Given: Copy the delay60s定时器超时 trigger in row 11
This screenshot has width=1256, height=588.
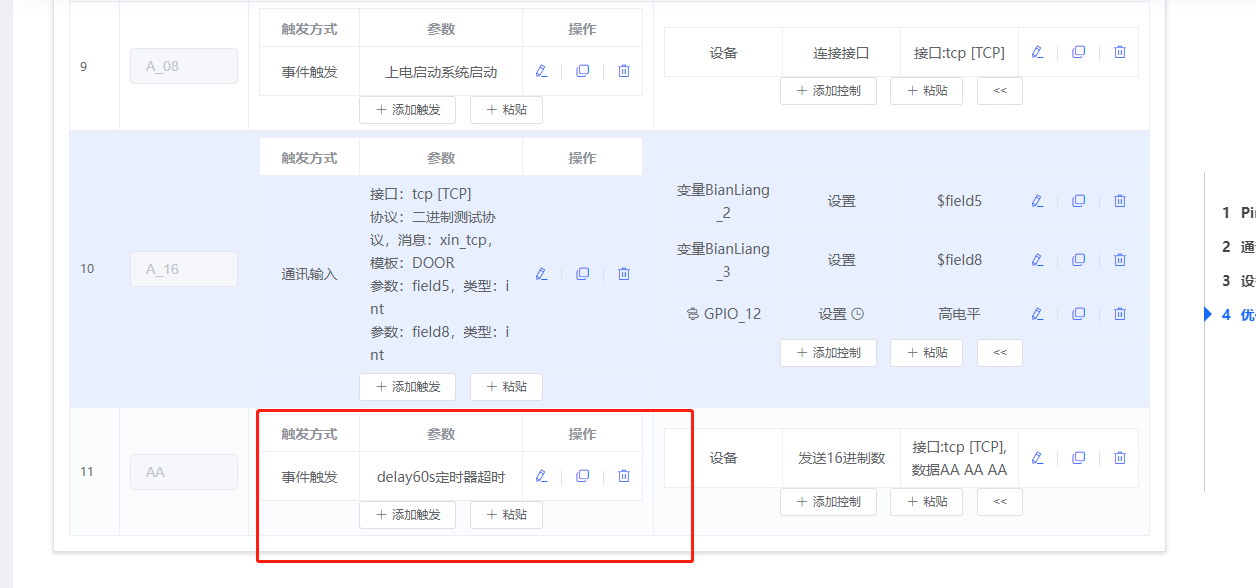Looking at the screenshot, I should (x=582, y=476).
